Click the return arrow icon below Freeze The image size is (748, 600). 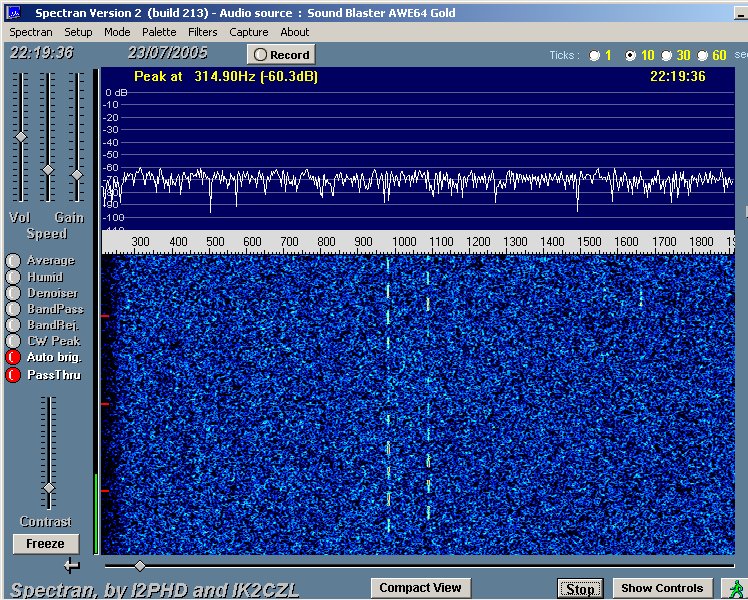pyautogui.click(x=71, y=566)
